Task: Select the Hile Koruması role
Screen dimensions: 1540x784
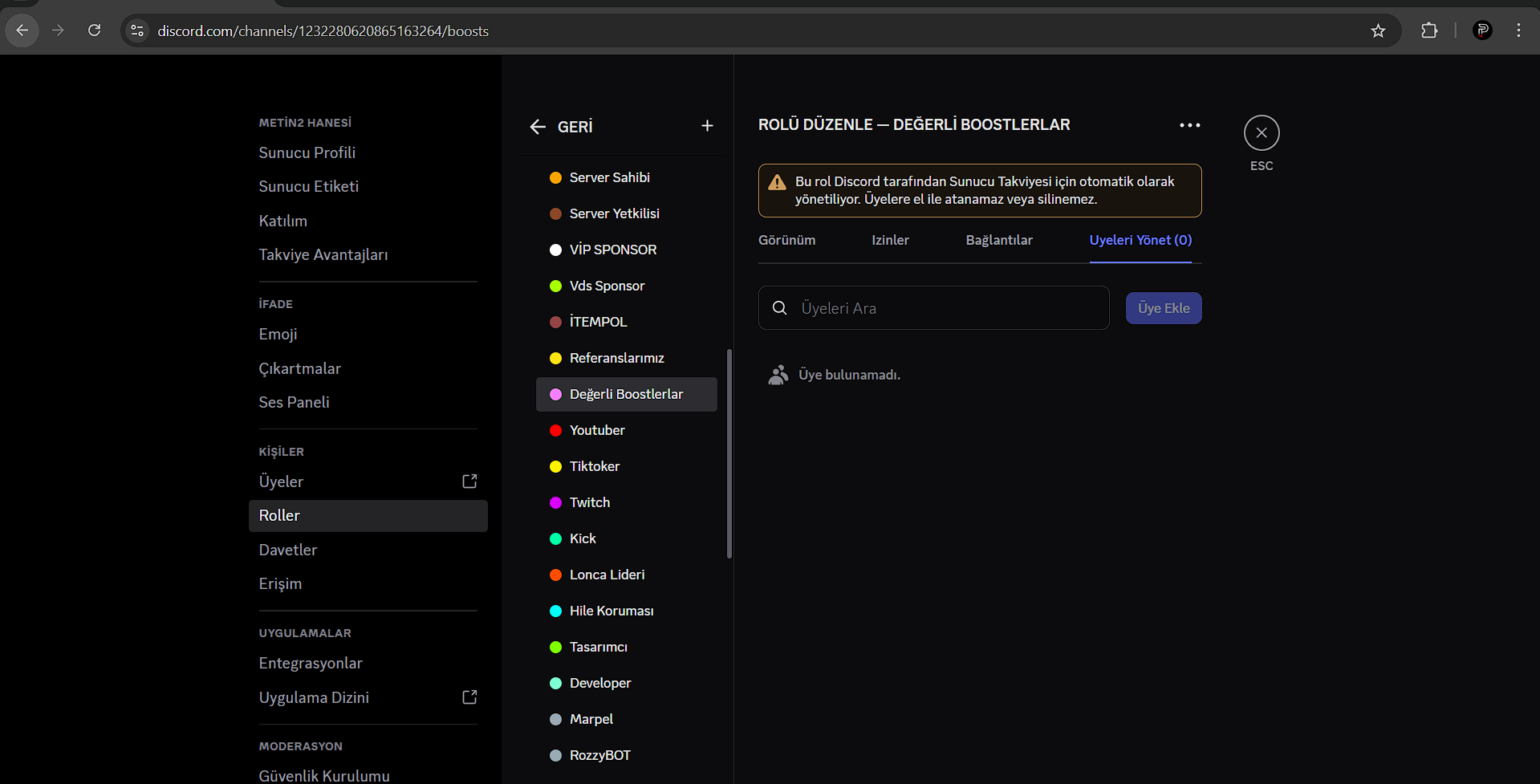Action: [x=627, y=611]
